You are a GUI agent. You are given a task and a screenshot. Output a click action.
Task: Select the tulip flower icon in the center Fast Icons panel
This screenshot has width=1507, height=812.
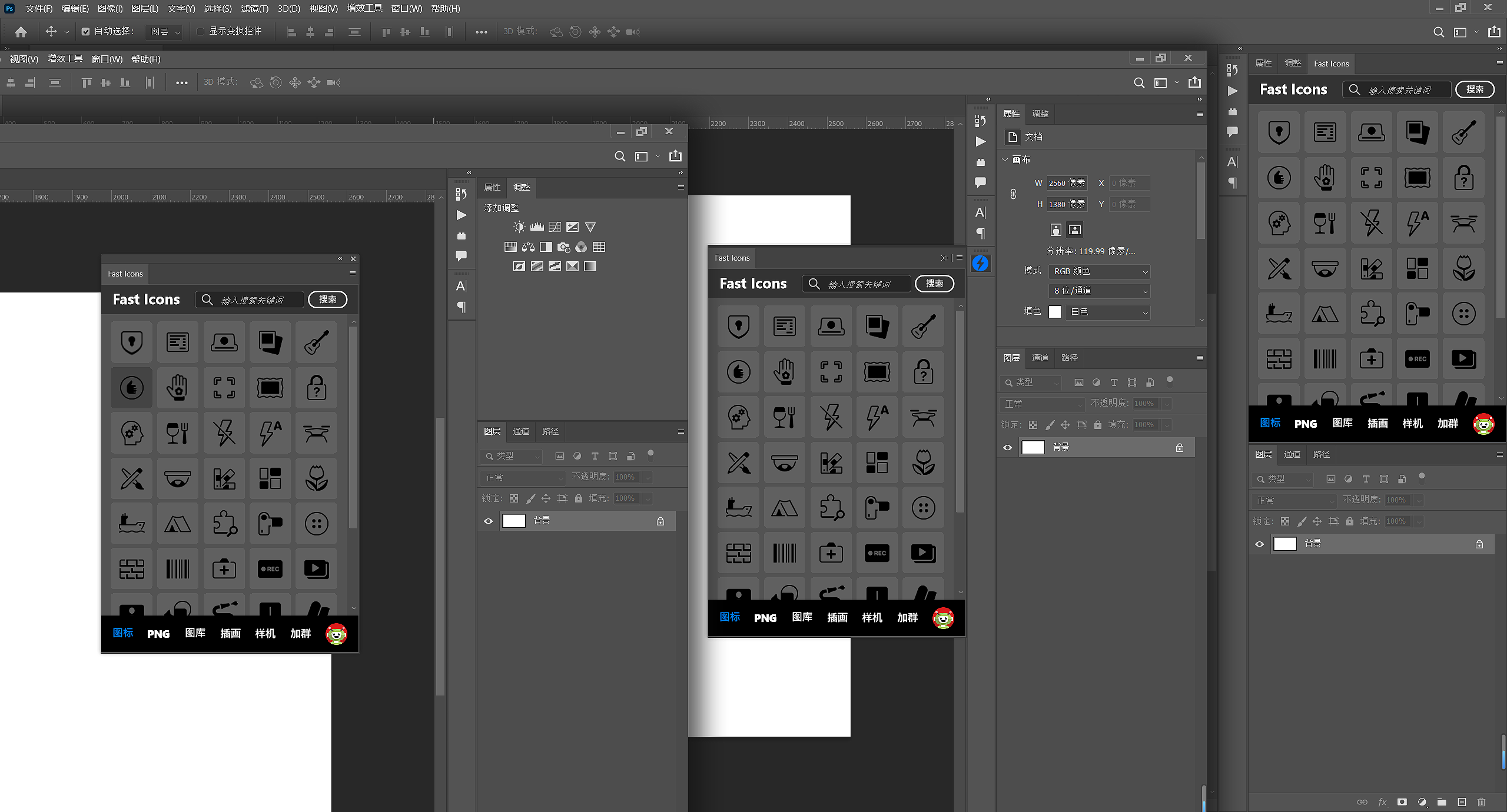(x=923, y=462)
